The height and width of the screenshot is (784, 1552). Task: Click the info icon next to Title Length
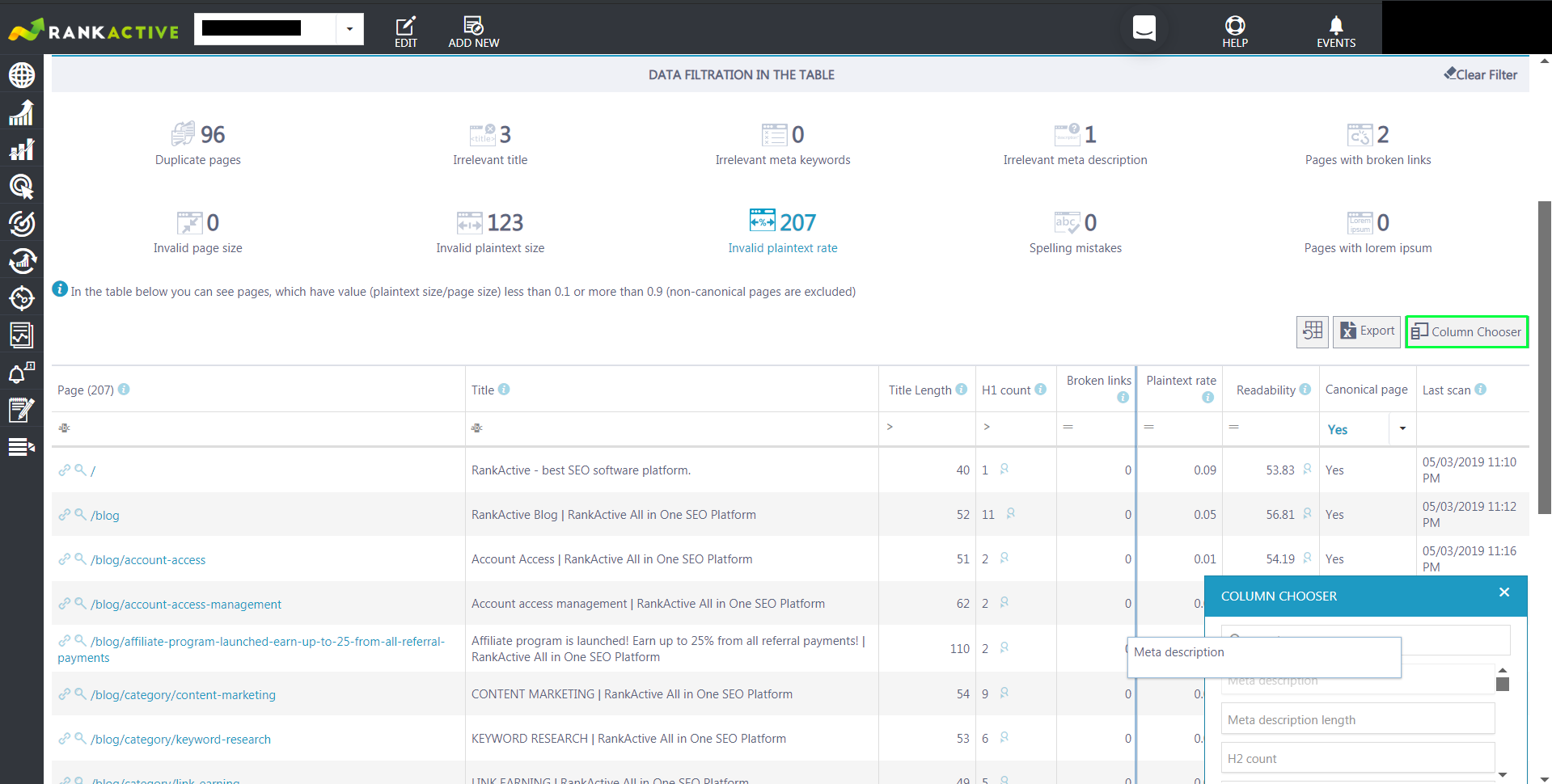pos(962,389)
